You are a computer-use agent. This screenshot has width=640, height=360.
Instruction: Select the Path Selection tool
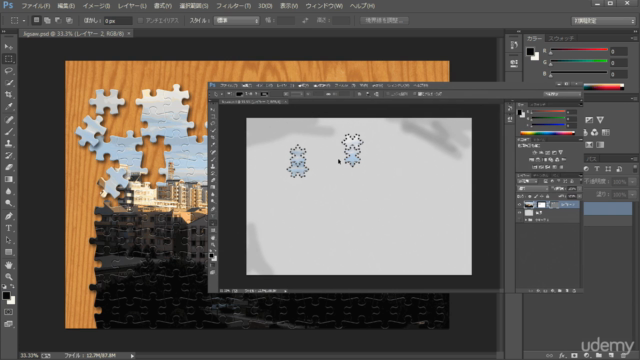pyautogui.click(x=9, y=240)
